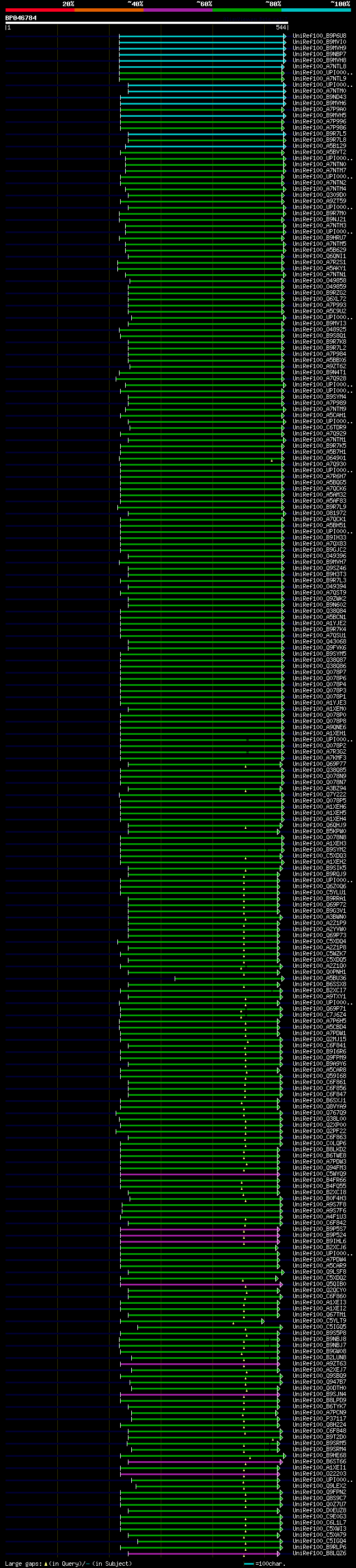
Task: Click the orange ~40% identity legend swatch
Action: pos(109,10)
